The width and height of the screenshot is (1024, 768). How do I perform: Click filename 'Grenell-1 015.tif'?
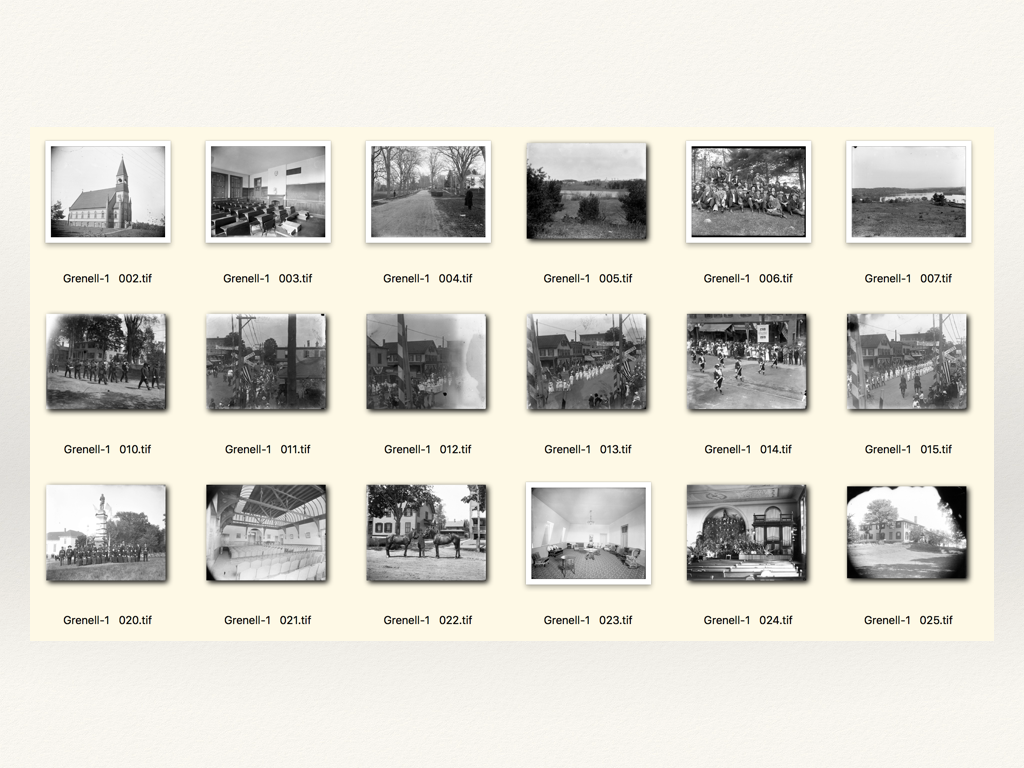[908, 449]
